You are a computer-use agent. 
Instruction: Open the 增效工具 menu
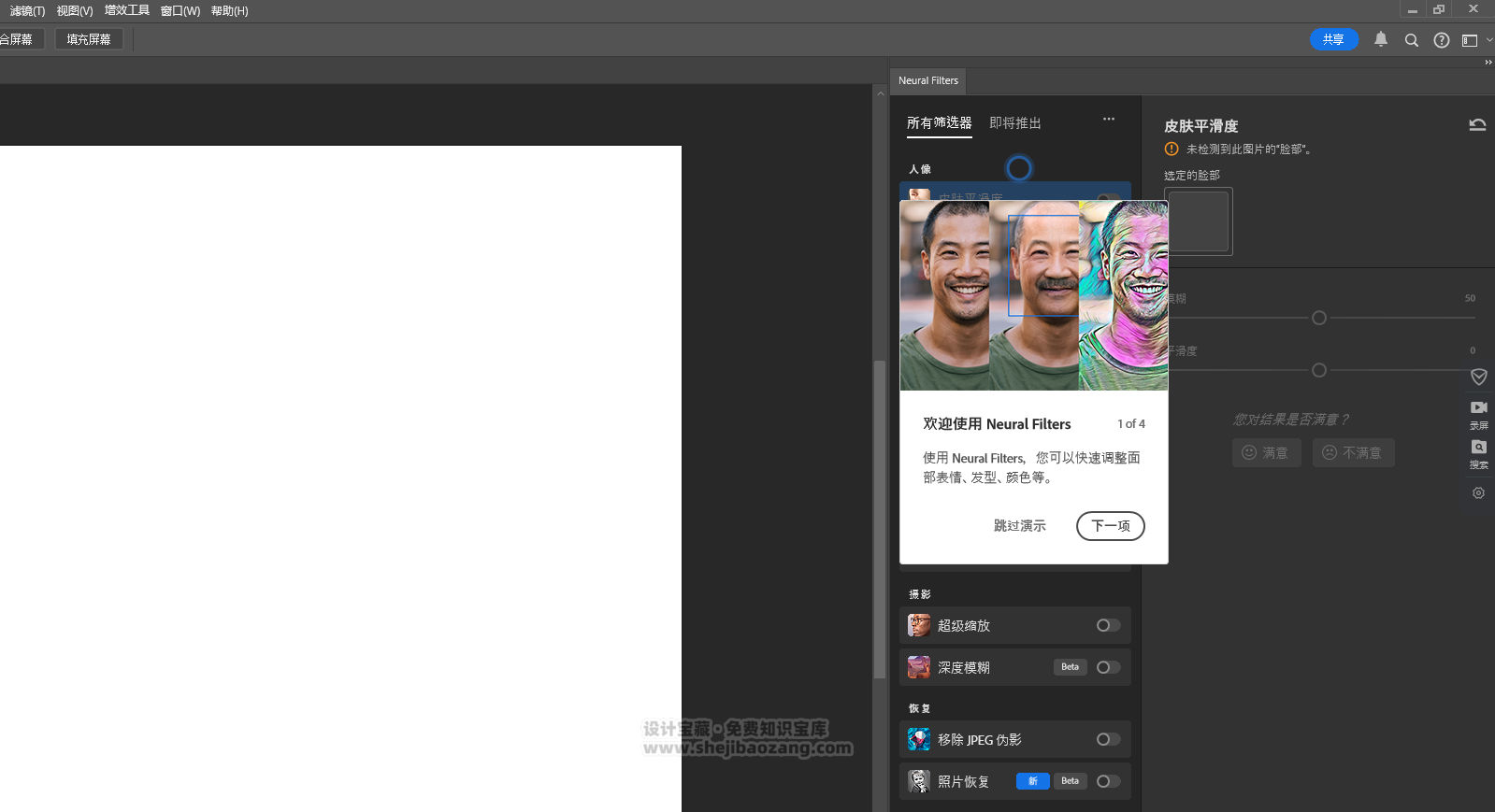click(127, 11)
